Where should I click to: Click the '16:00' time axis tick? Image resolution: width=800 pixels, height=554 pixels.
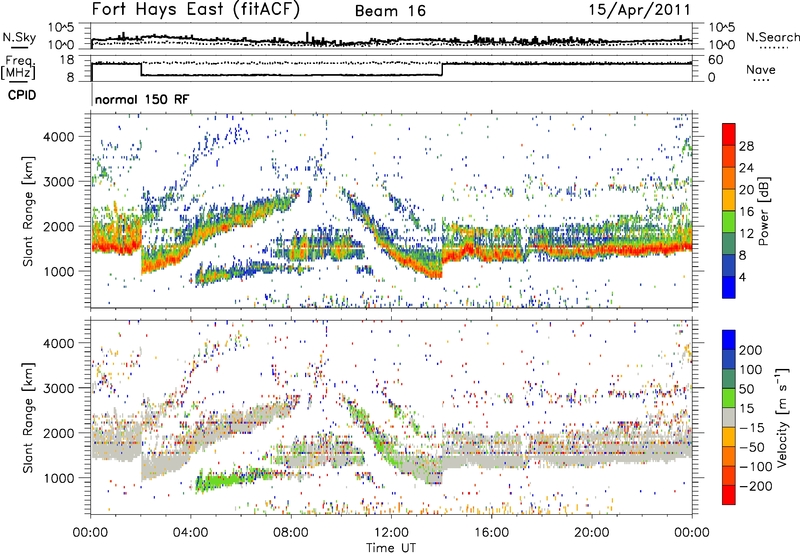coord(491,533)
